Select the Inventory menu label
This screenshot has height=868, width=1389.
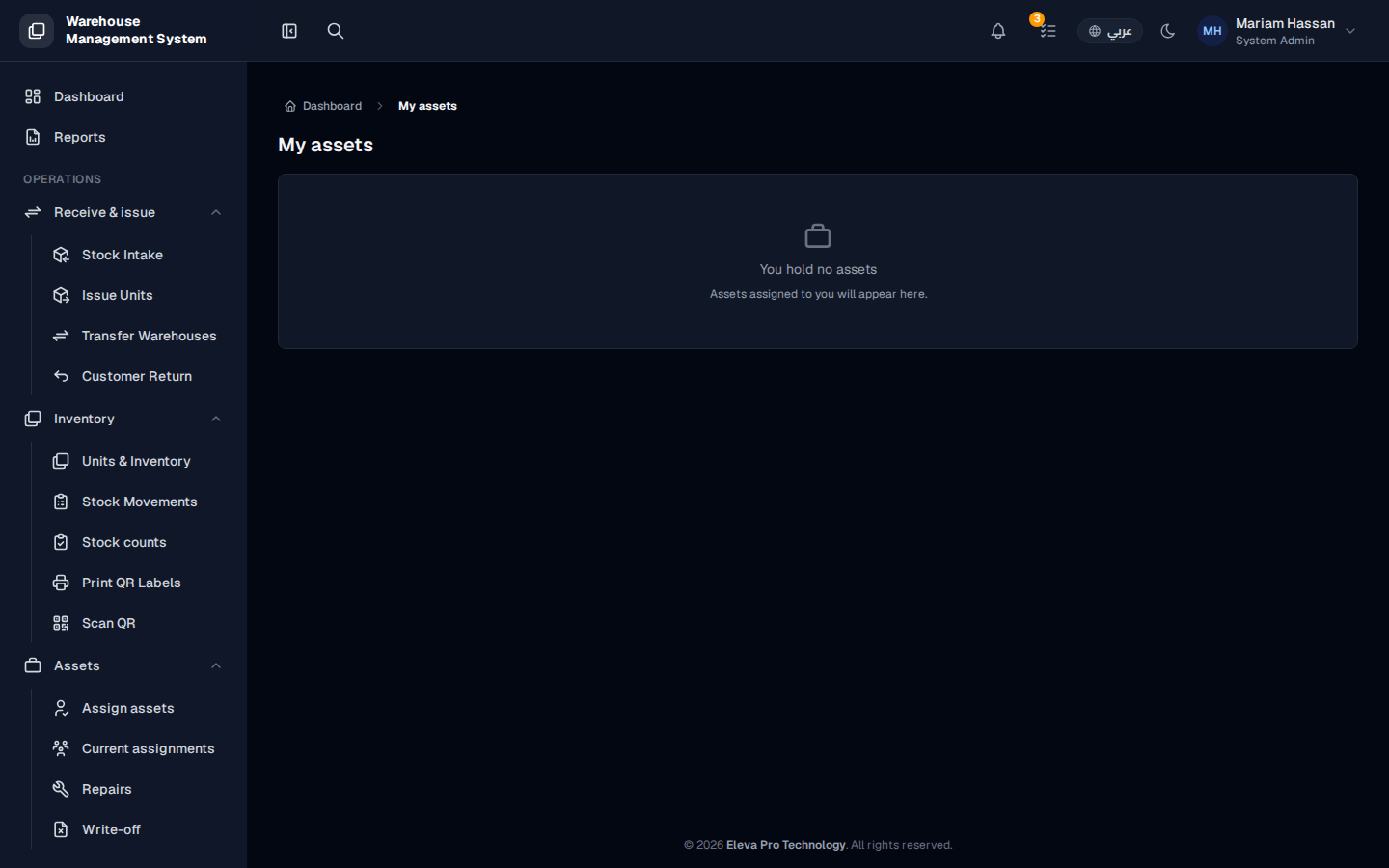tap(84, 419)
